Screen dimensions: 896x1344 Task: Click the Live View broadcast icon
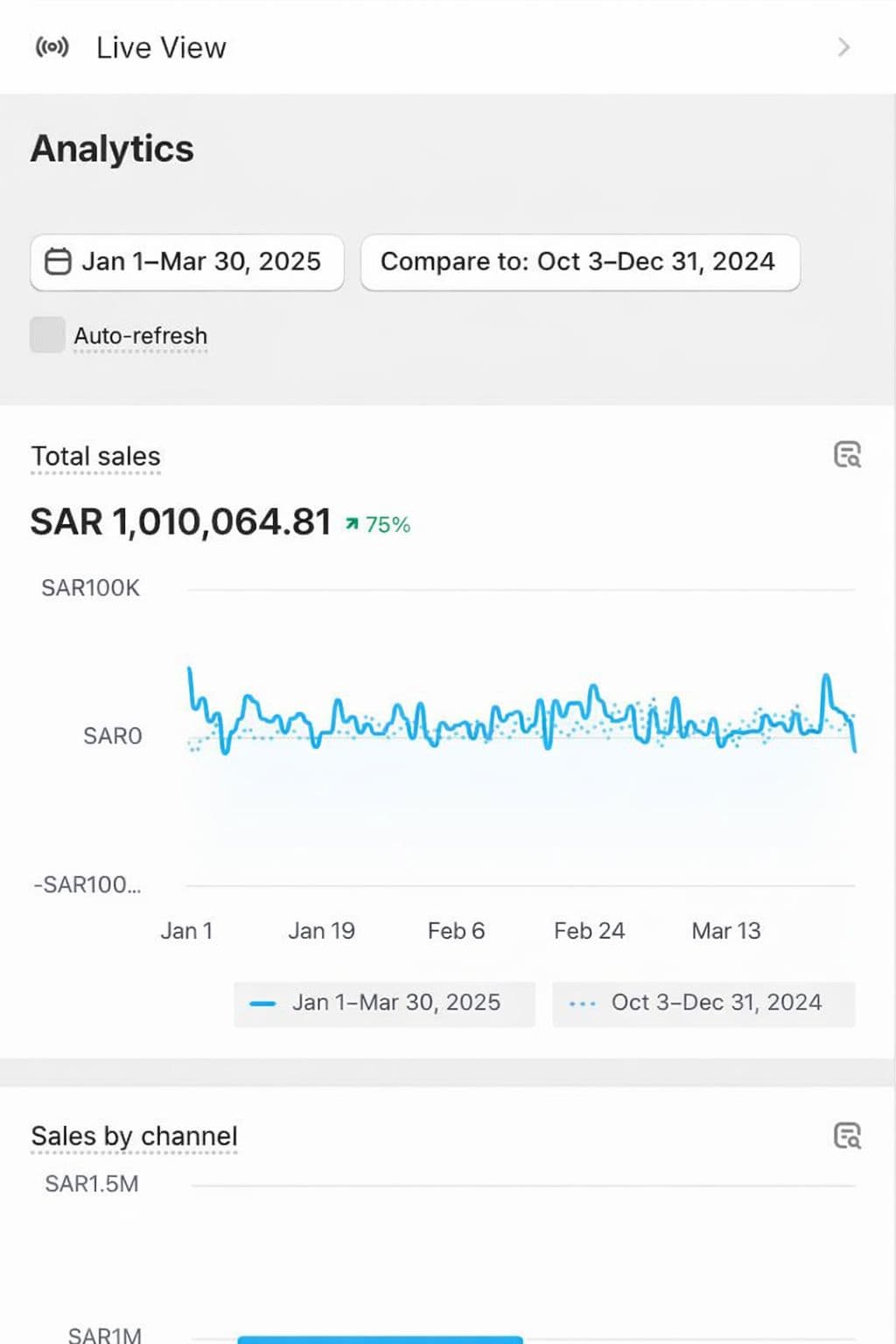[x=52, y=47]
